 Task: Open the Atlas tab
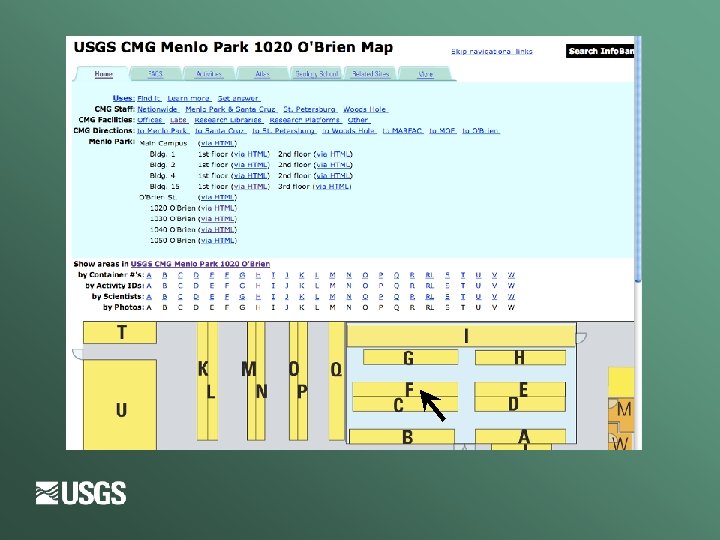pos(262,74)
